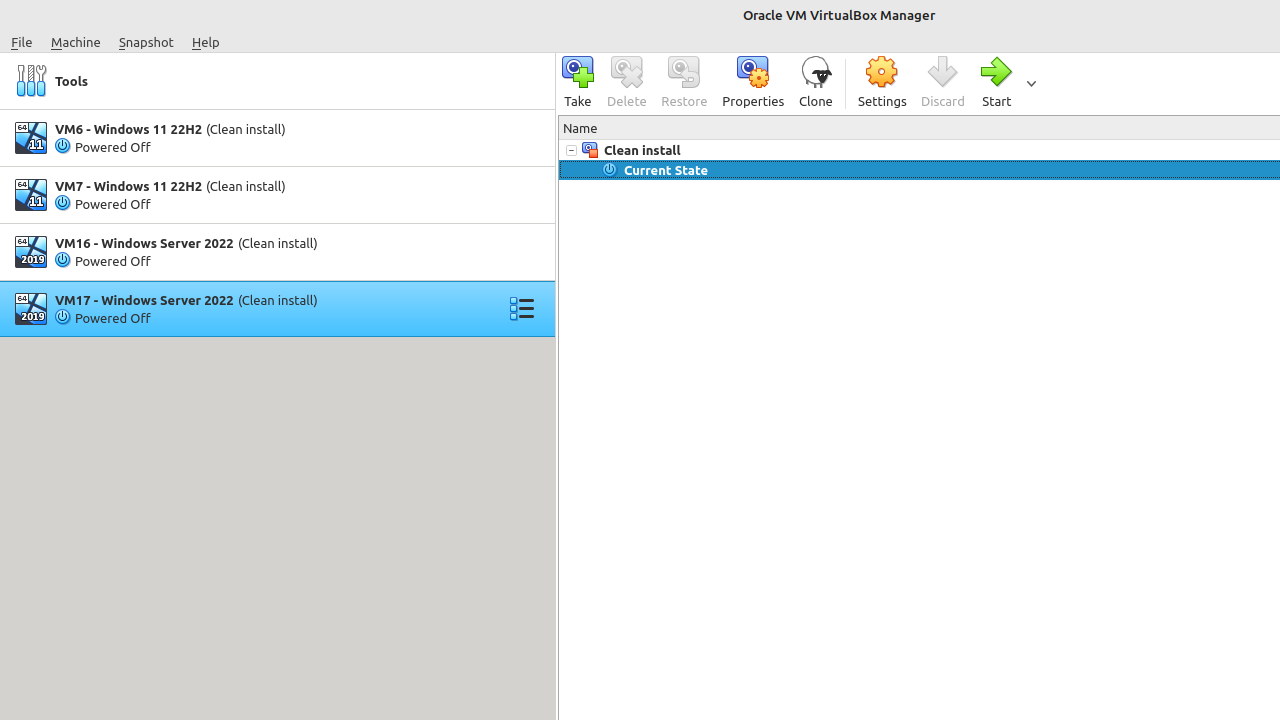Viewport: 1280px width, 720px height.
Task: Click the Discard arrow icon
Action: [942, 72]
